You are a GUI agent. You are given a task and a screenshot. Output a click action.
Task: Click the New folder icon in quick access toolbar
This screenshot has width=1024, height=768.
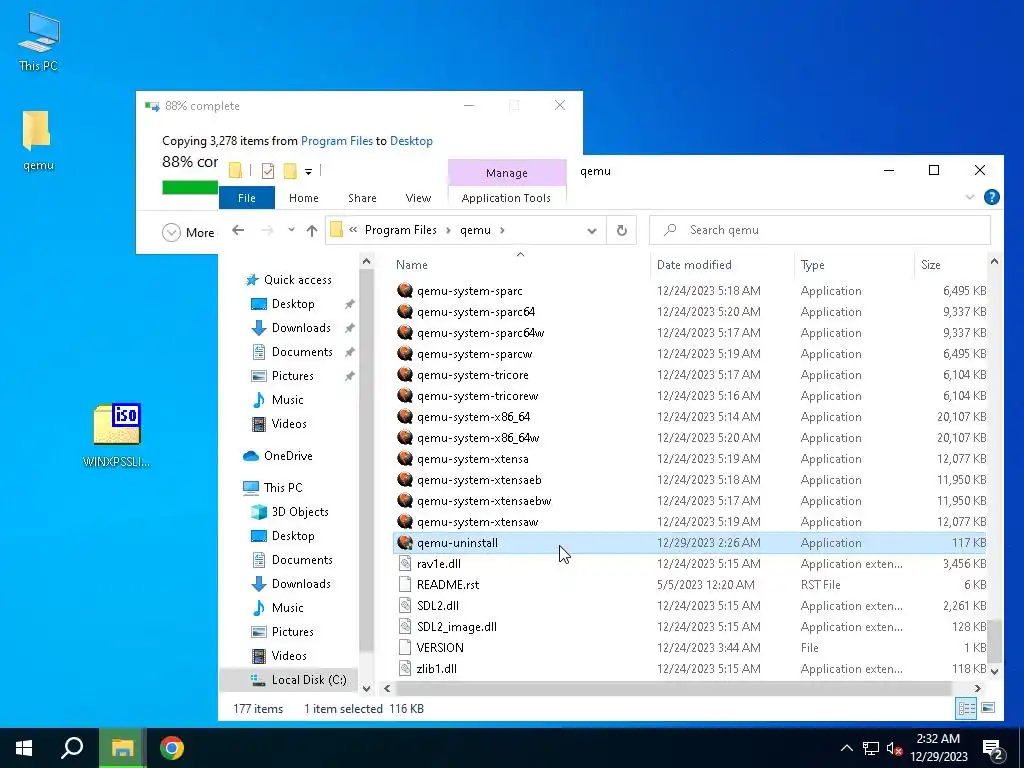click(x=290, y=171)
